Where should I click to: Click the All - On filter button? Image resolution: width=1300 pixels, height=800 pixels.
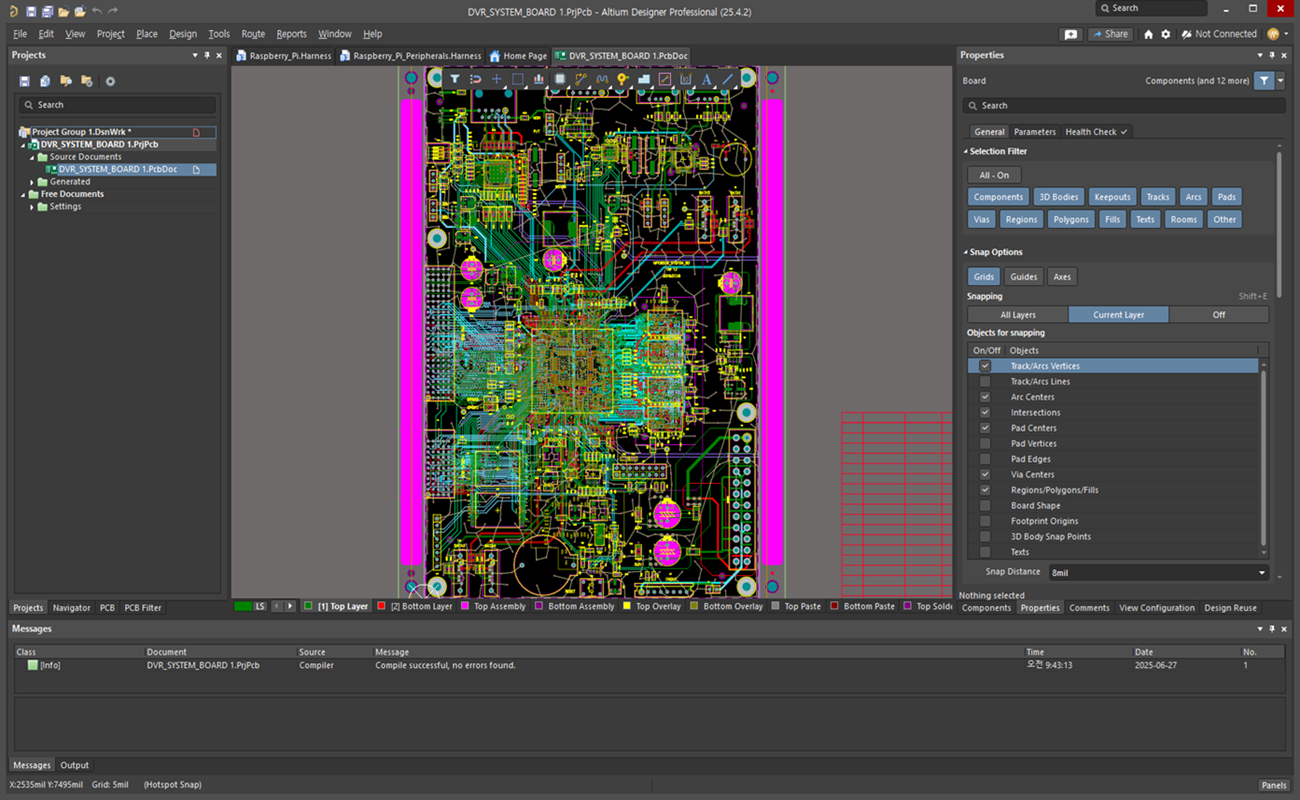(x=994, y=175)
